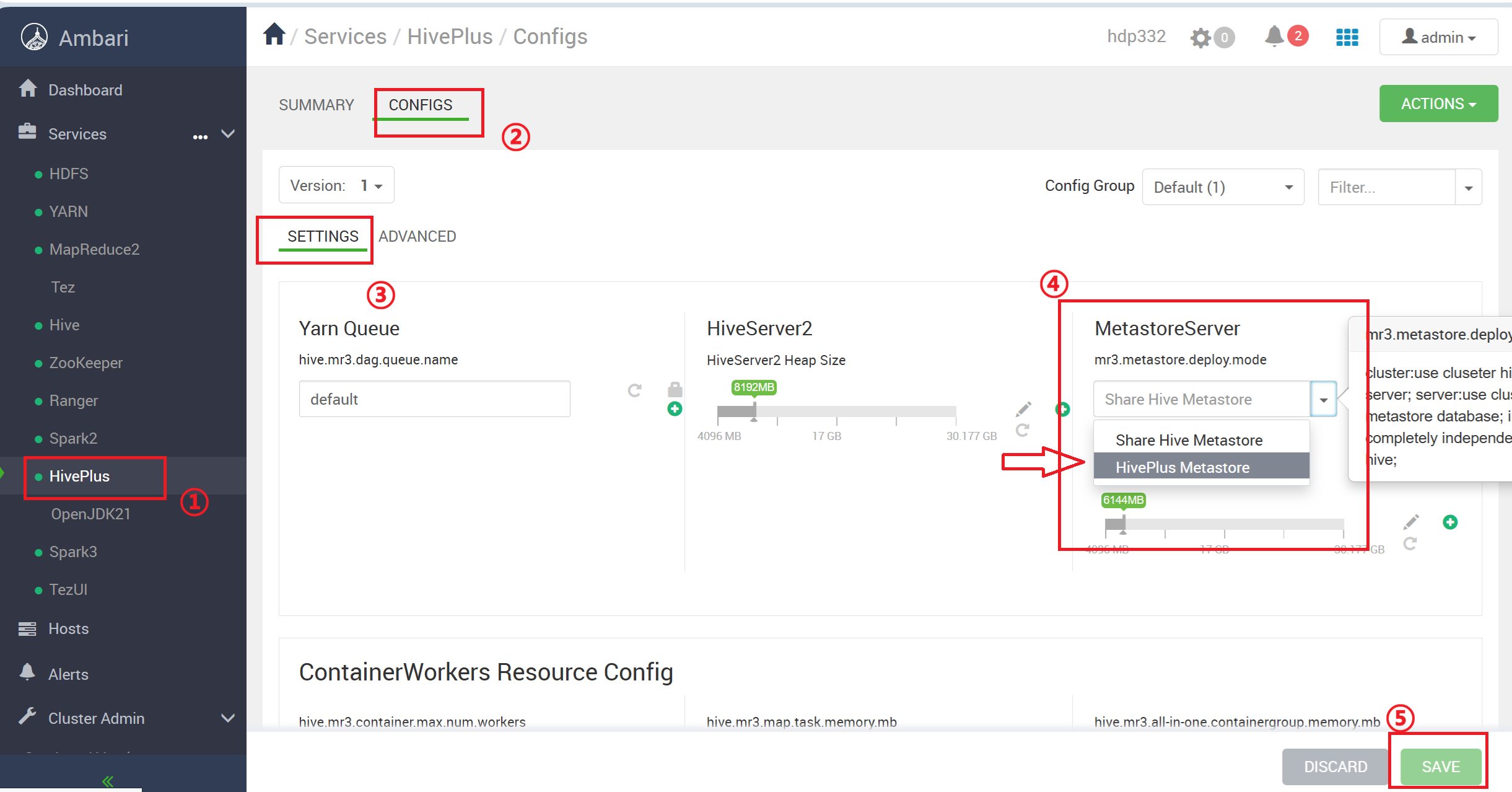The height and width of the screenshot is (792, 1512).
Task: Open alerts bell notification icon
Action: [x=1274, y=37]
